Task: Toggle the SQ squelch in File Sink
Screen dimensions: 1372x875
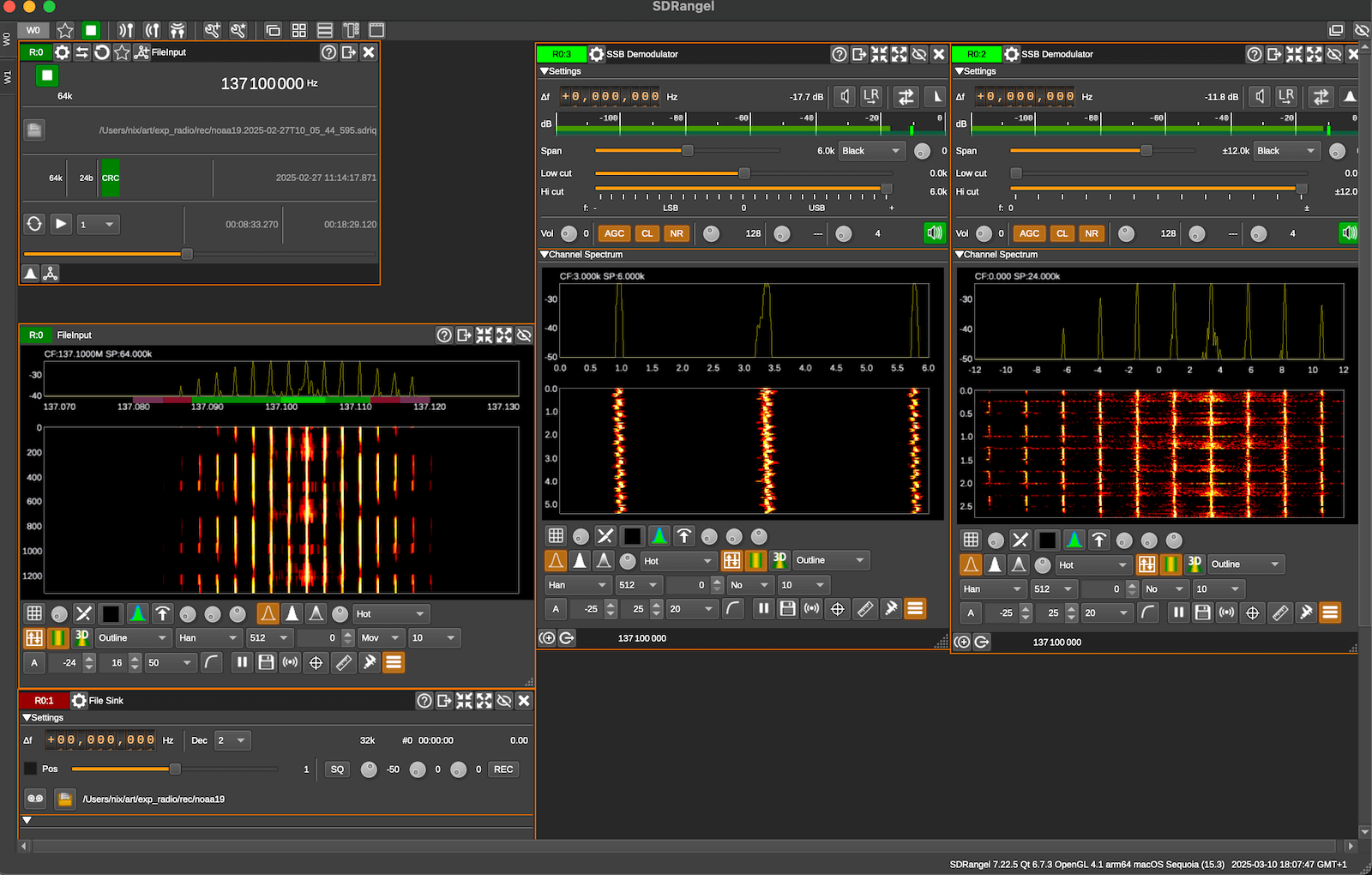Action: pyautogui.click(x=337, y=769)
